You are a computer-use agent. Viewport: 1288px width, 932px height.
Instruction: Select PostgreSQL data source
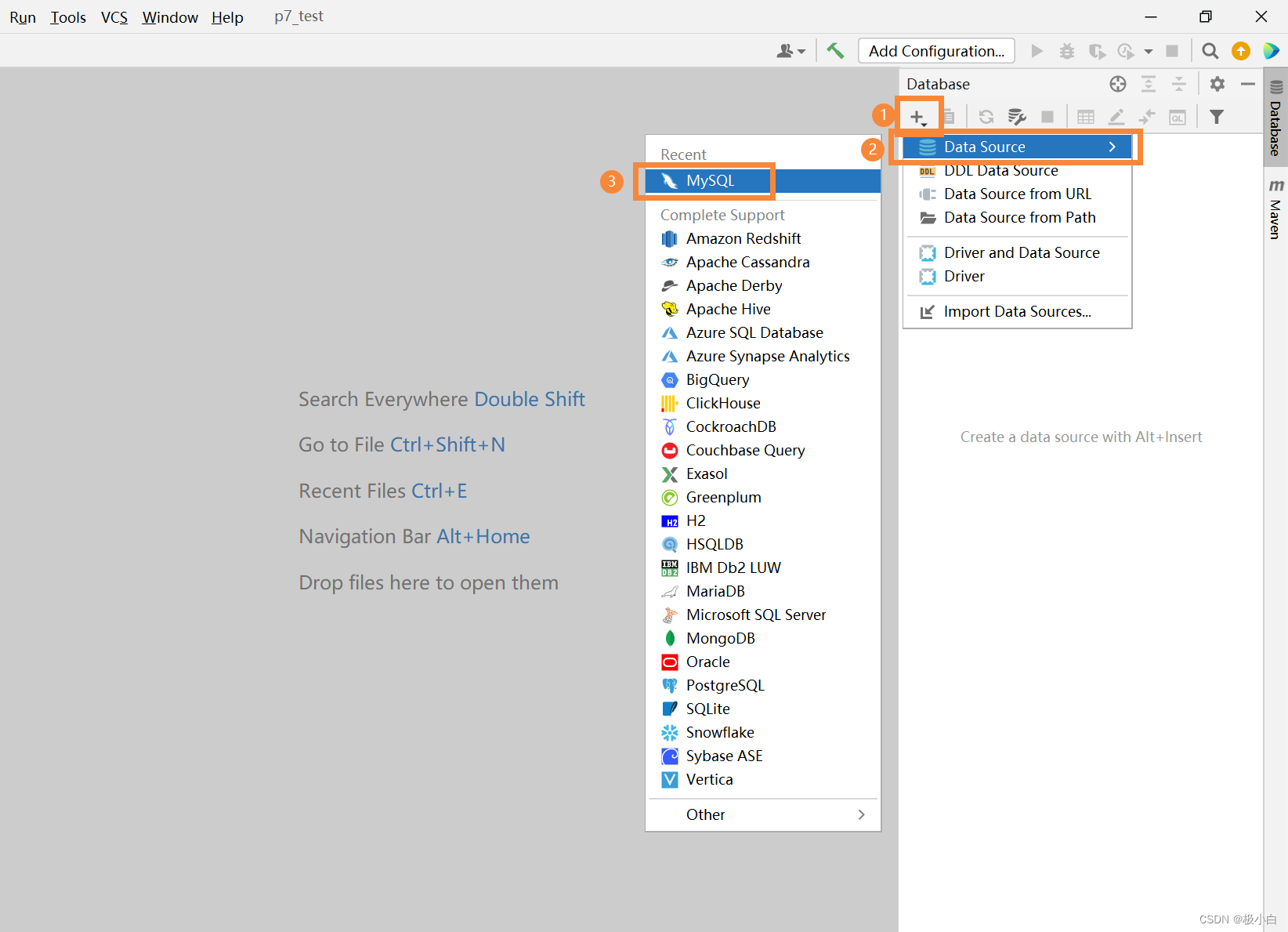pyautogui.click(x=763, y=685)
